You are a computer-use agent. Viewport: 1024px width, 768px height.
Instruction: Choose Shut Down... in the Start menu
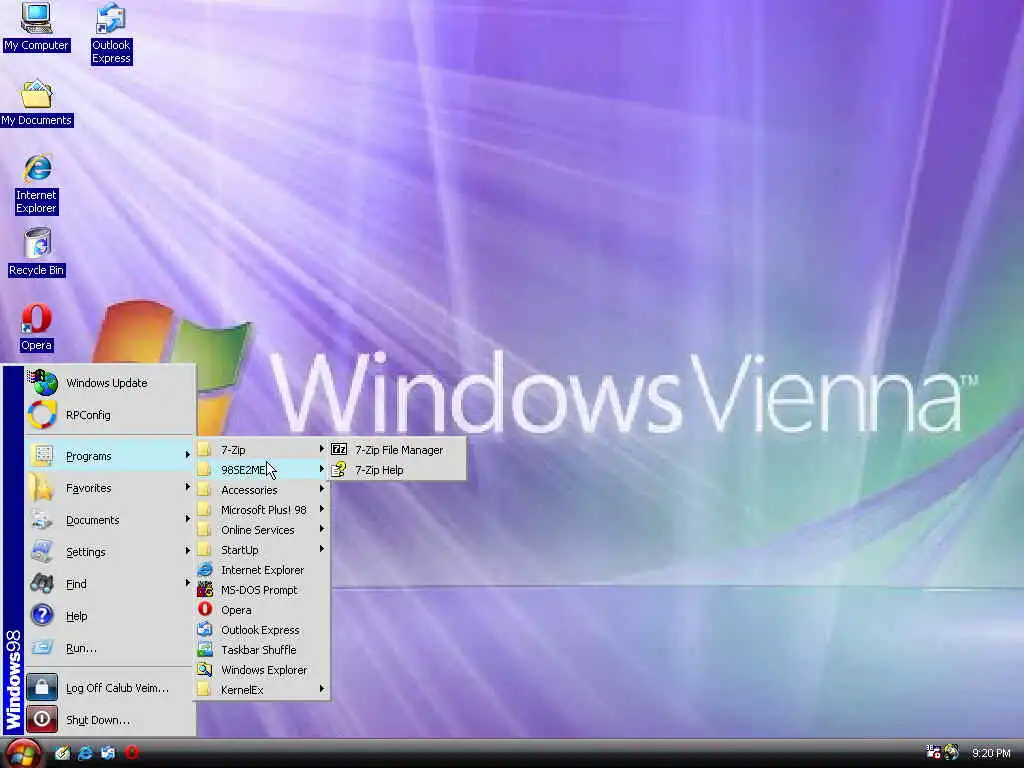[110, 720]
